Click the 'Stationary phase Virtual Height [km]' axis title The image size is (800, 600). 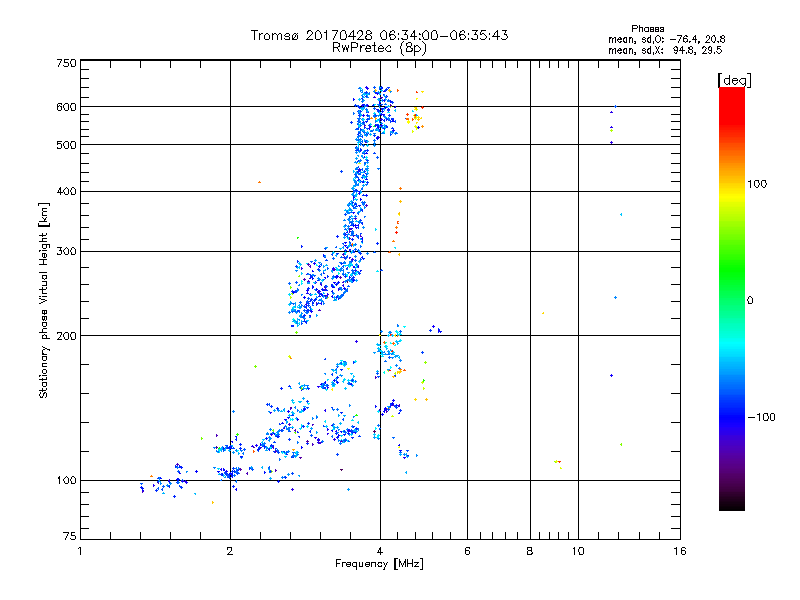[44, 301]
